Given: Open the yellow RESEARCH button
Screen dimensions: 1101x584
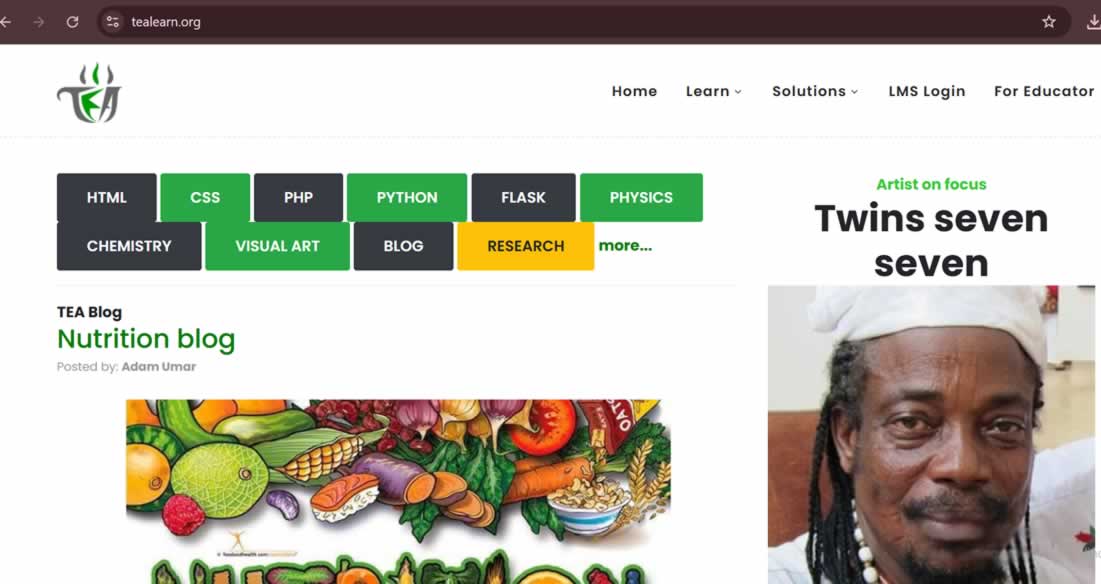Looking at the screenshot, I should 525,246.
